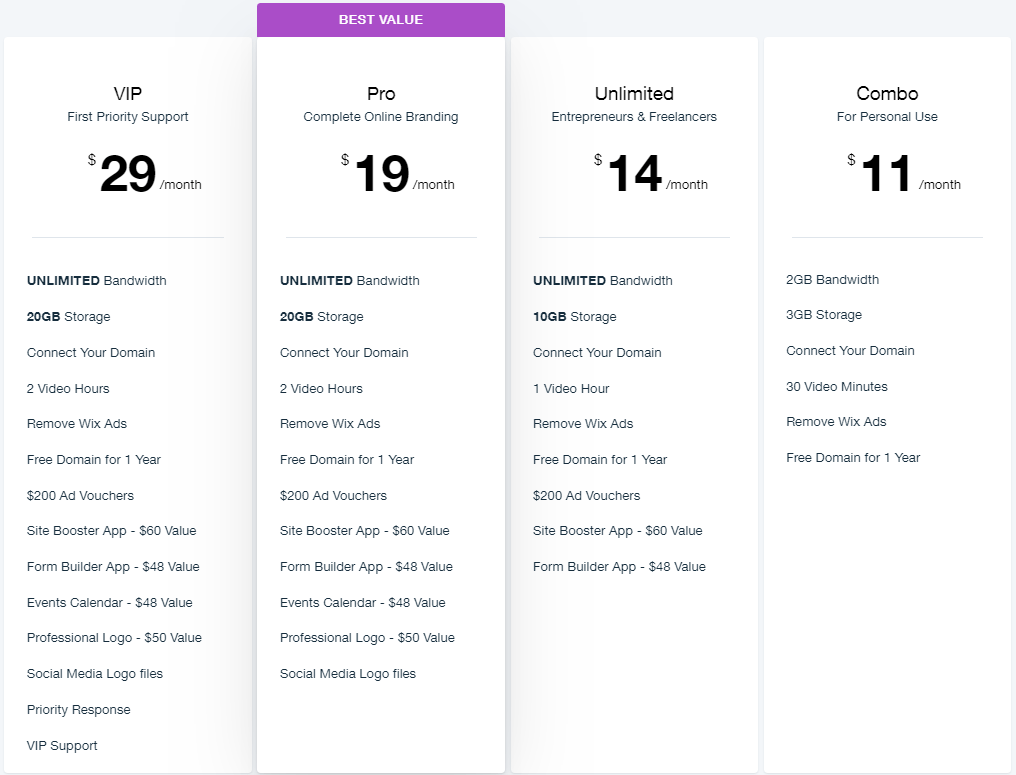Click 1 Video Hour in Unlimited plan

[x=571, y=389]
